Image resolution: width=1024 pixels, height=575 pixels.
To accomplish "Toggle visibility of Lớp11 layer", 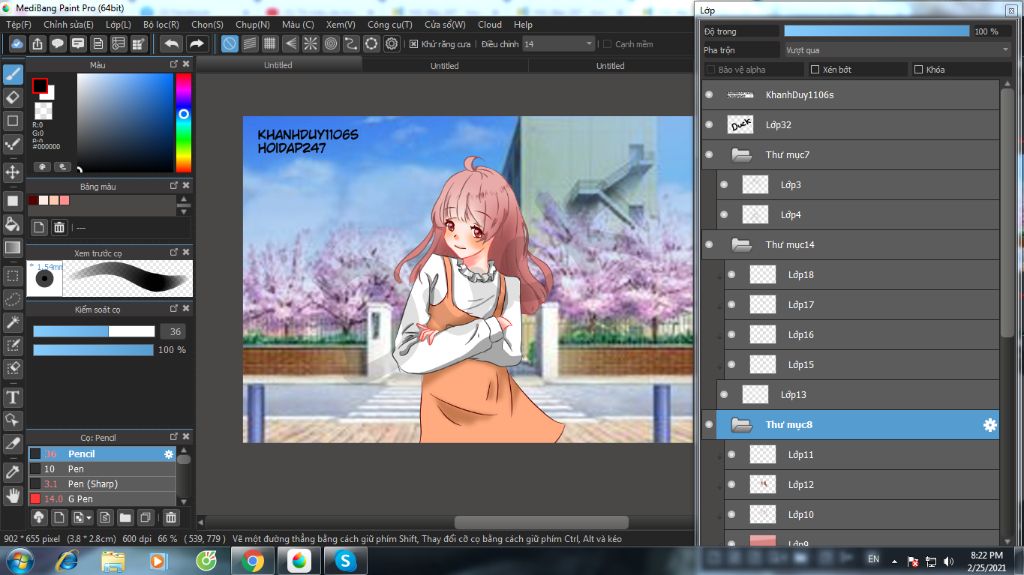I will pyautogui.click(x=731, y=455).
